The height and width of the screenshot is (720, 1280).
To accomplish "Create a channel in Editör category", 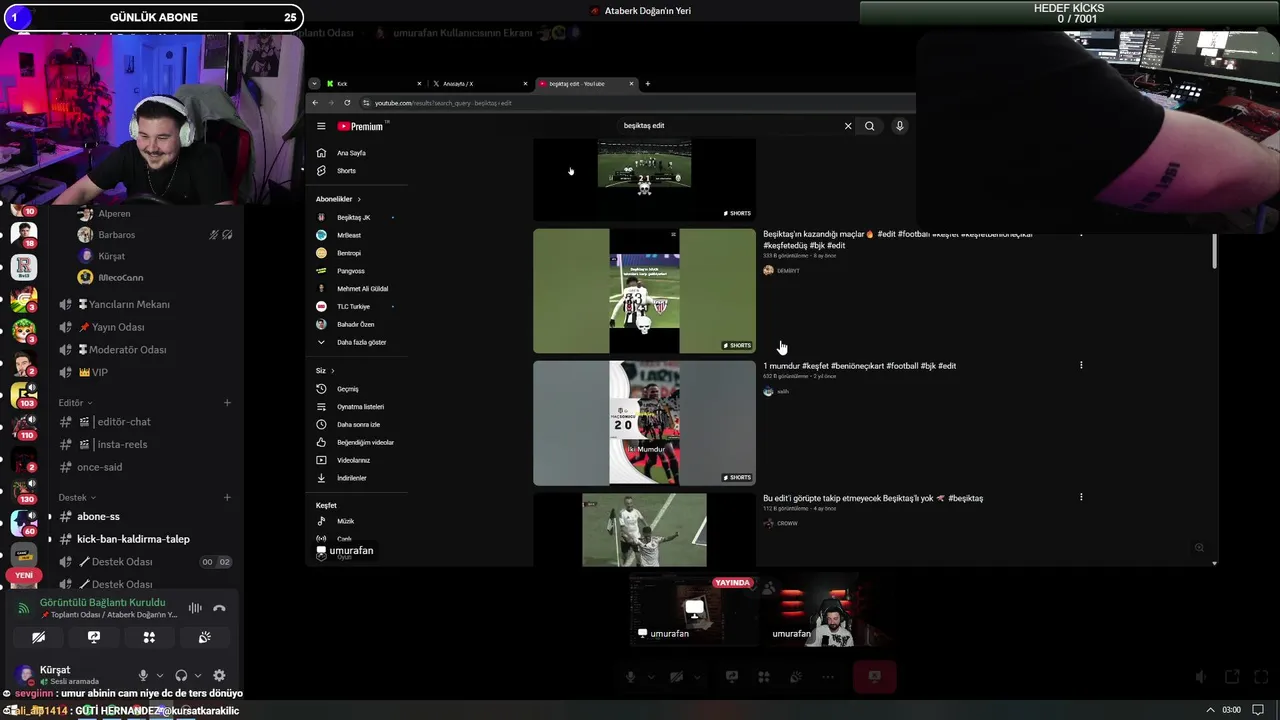I will (x=227, y=402).
